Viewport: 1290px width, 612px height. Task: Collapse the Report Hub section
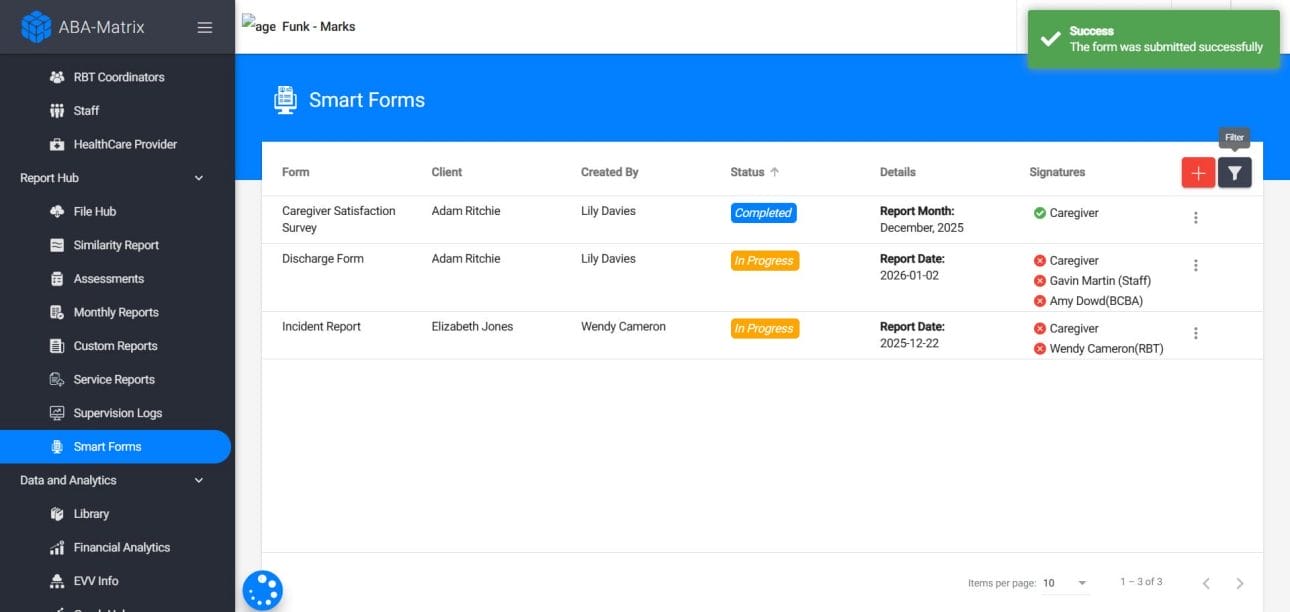198,178
